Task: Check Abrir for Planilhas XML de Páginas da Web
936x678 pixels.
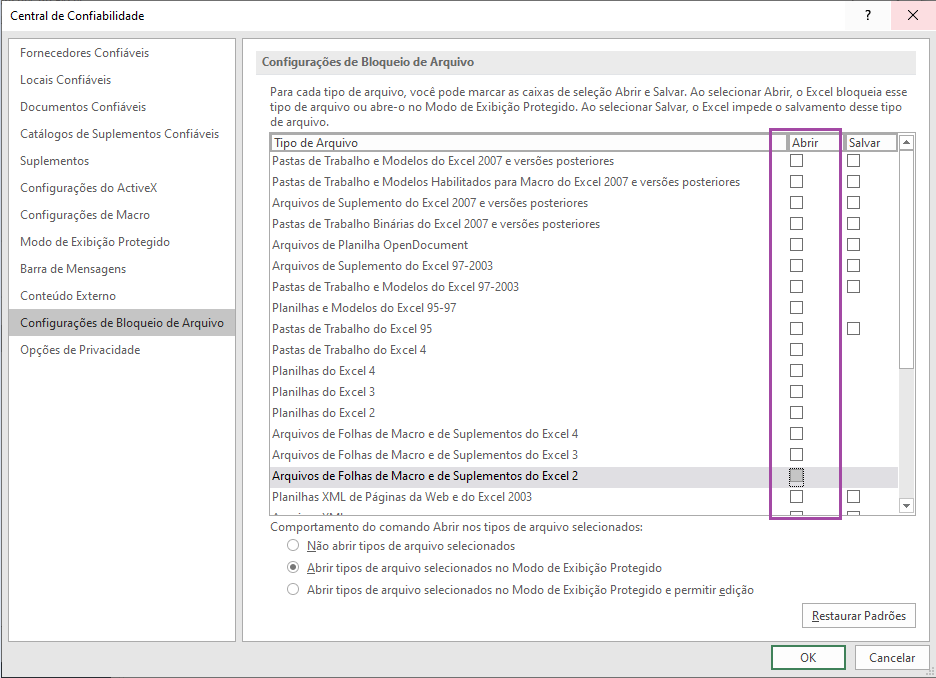Action: pos(796,497)
